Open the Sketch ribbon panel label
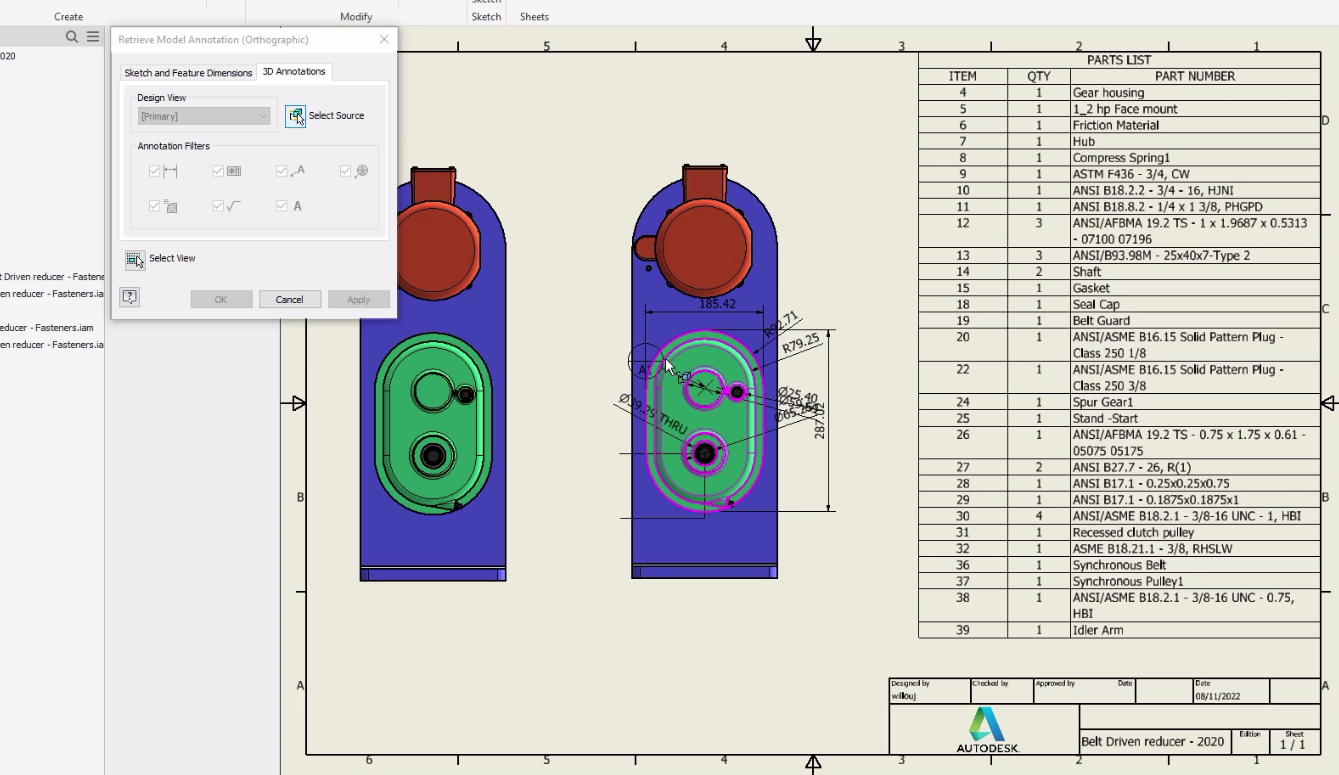 (486, 17)
